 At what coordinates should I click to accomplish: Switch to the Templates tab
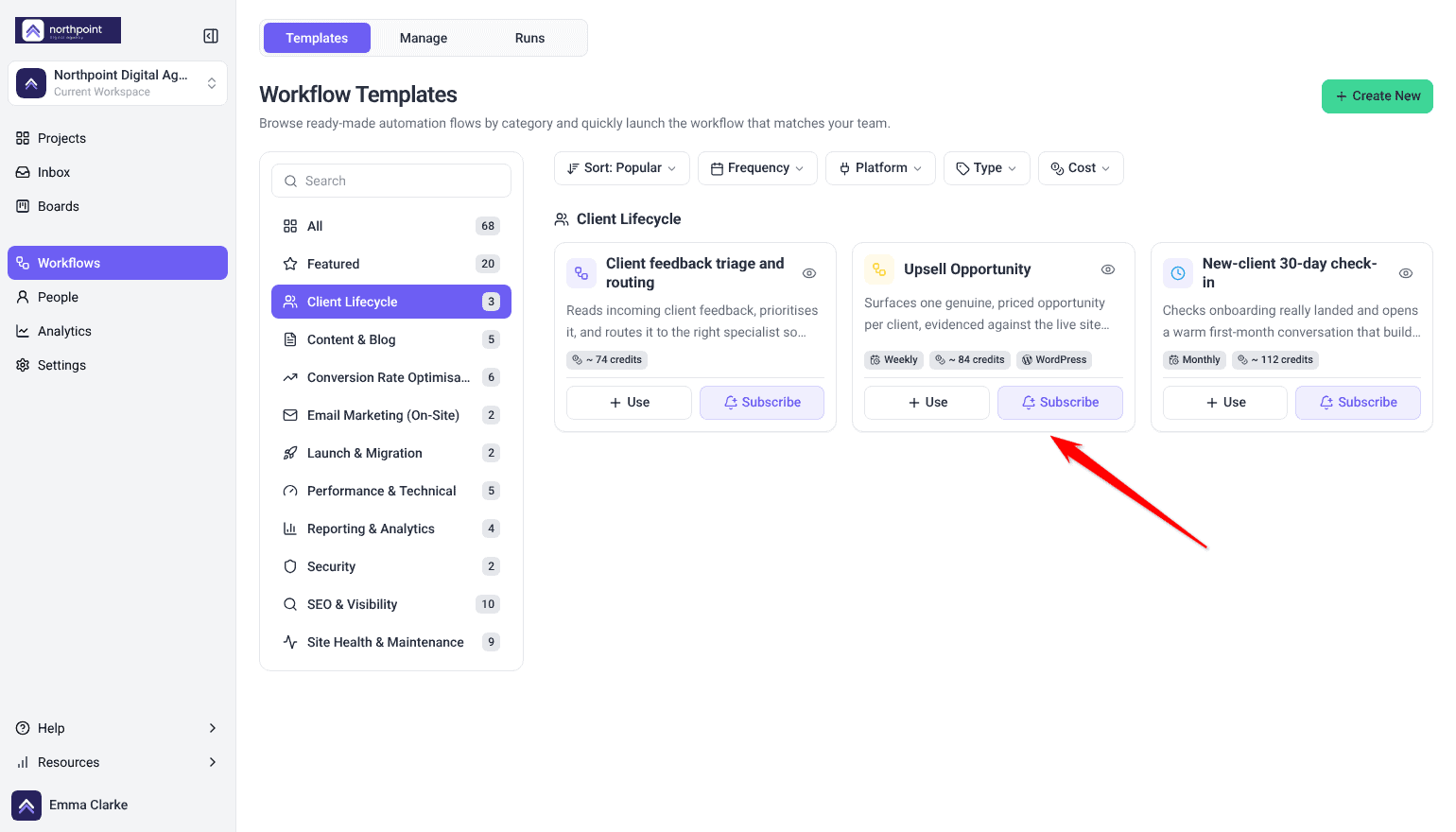pyautogui.click(x=317, y=38)
